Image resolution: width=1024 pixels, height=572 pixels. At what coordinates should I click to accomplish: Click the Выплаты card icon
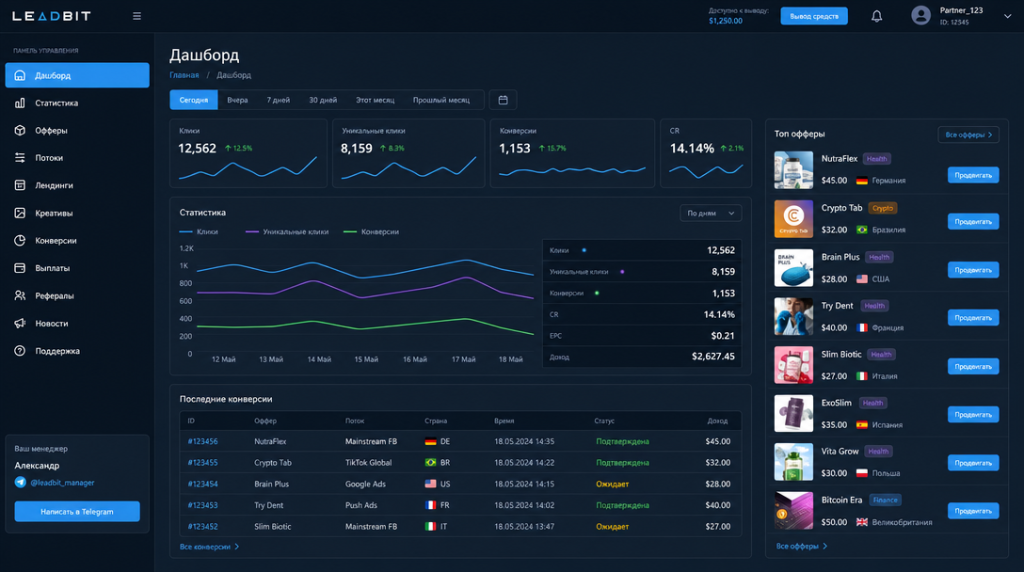click(20, 268)
